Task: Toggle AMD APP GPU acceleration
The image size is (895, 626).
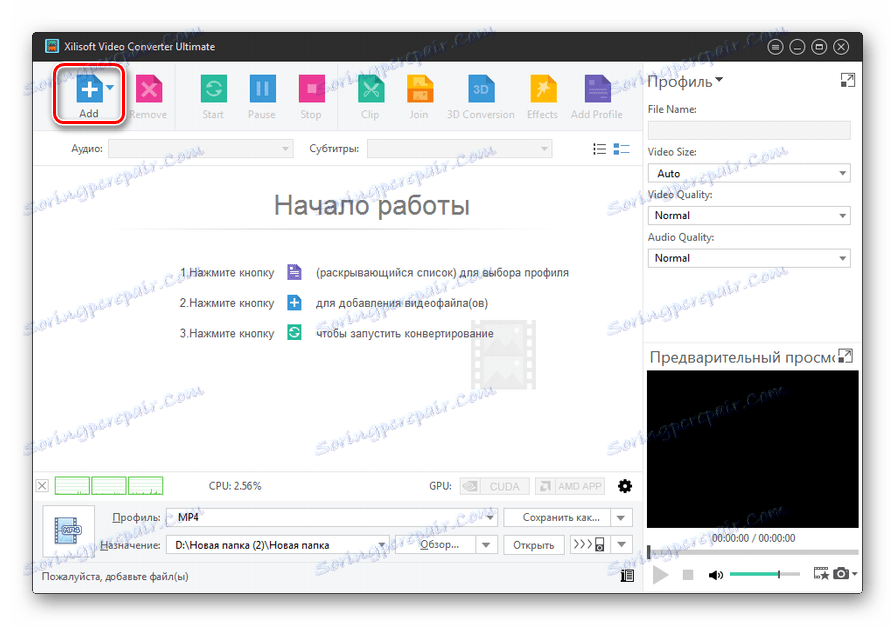Action: (570, 486)
